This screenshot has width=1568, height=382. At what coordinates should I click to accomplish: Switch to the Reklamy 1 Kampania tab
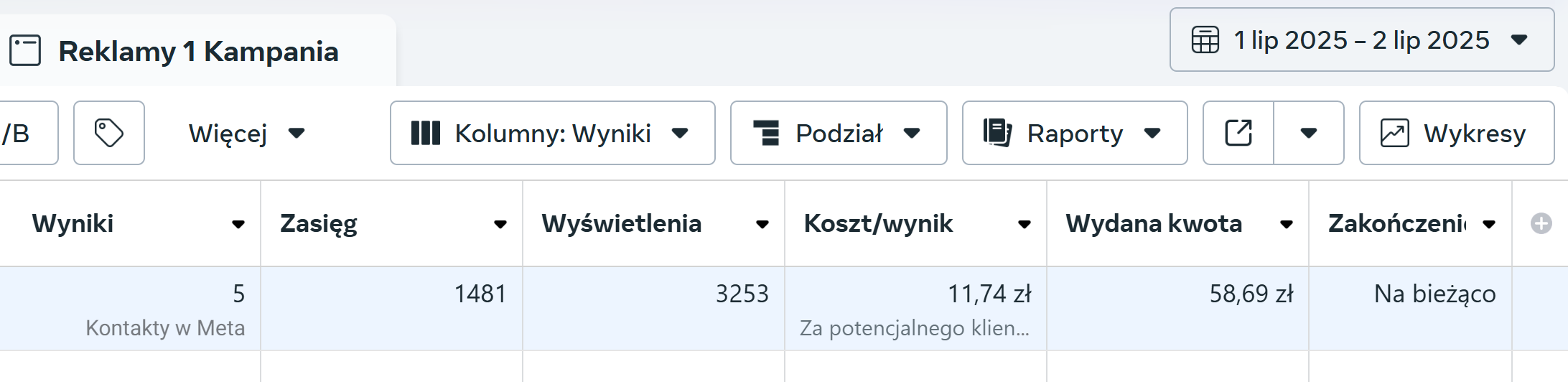pyautogui.click(x=197, y=51)
